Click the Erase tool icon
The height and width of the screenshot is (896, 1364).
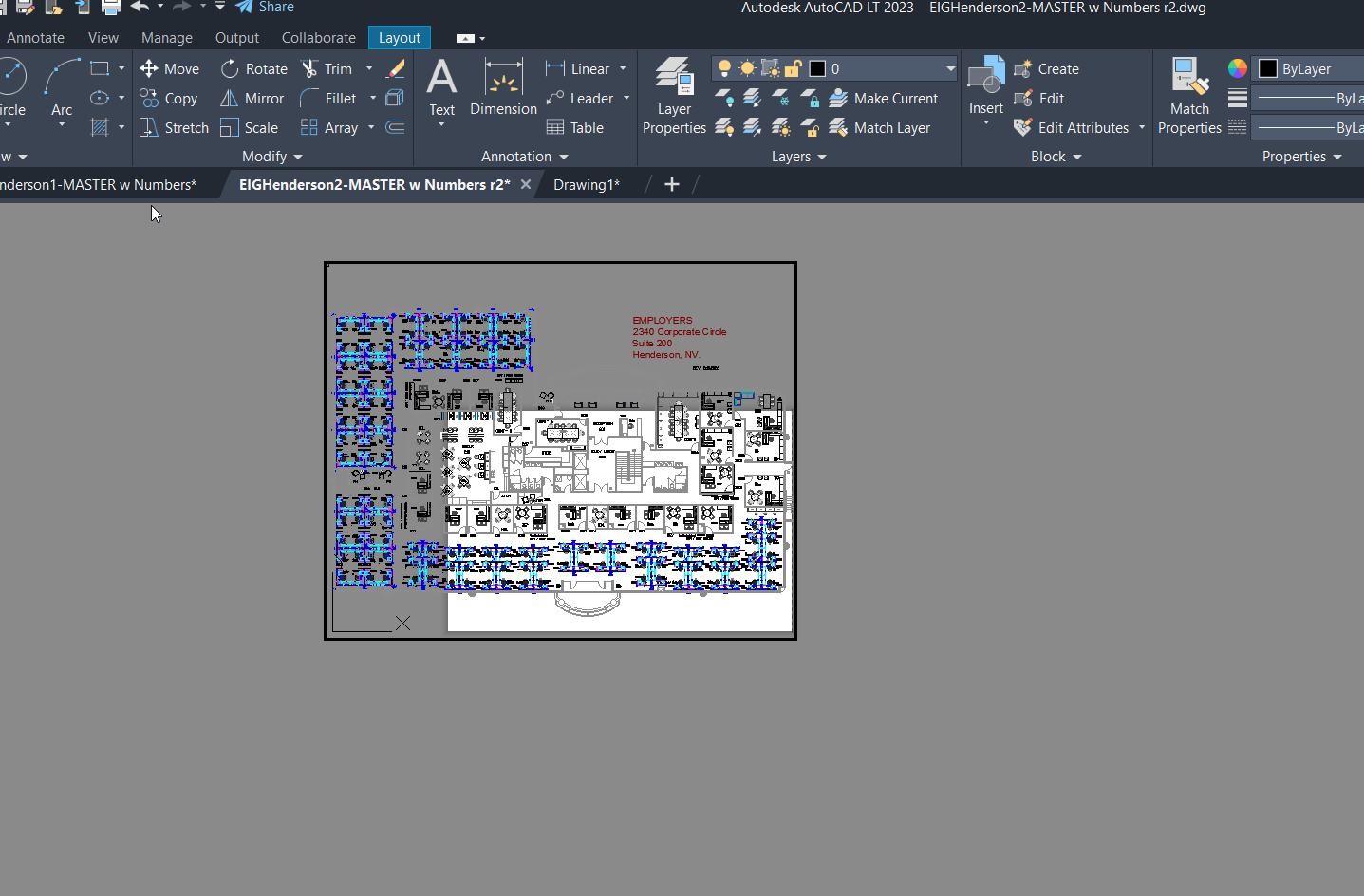396,68
